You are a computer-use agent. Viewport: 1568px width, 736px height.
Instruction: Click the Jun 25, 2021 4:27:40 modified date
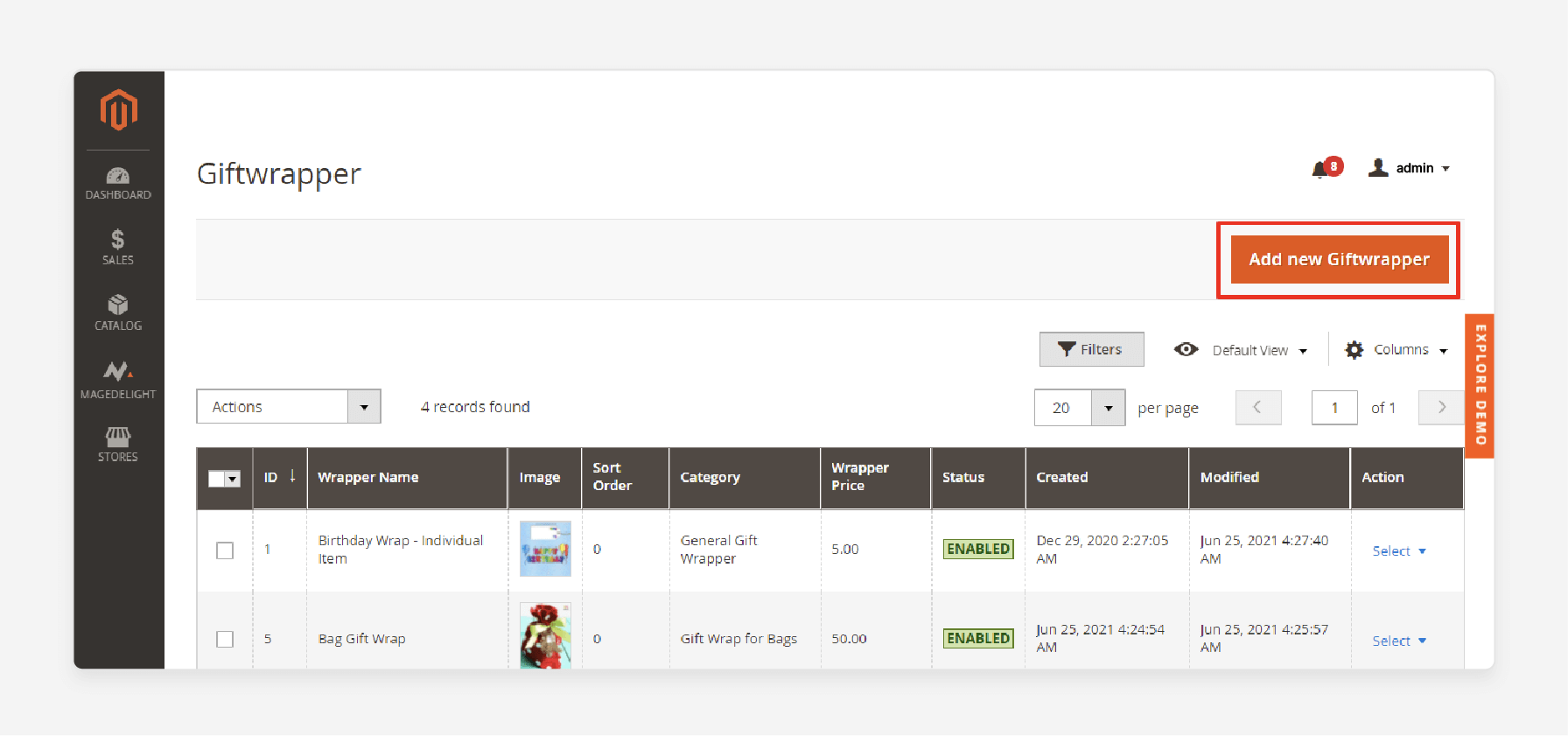tap(1264, 550)
